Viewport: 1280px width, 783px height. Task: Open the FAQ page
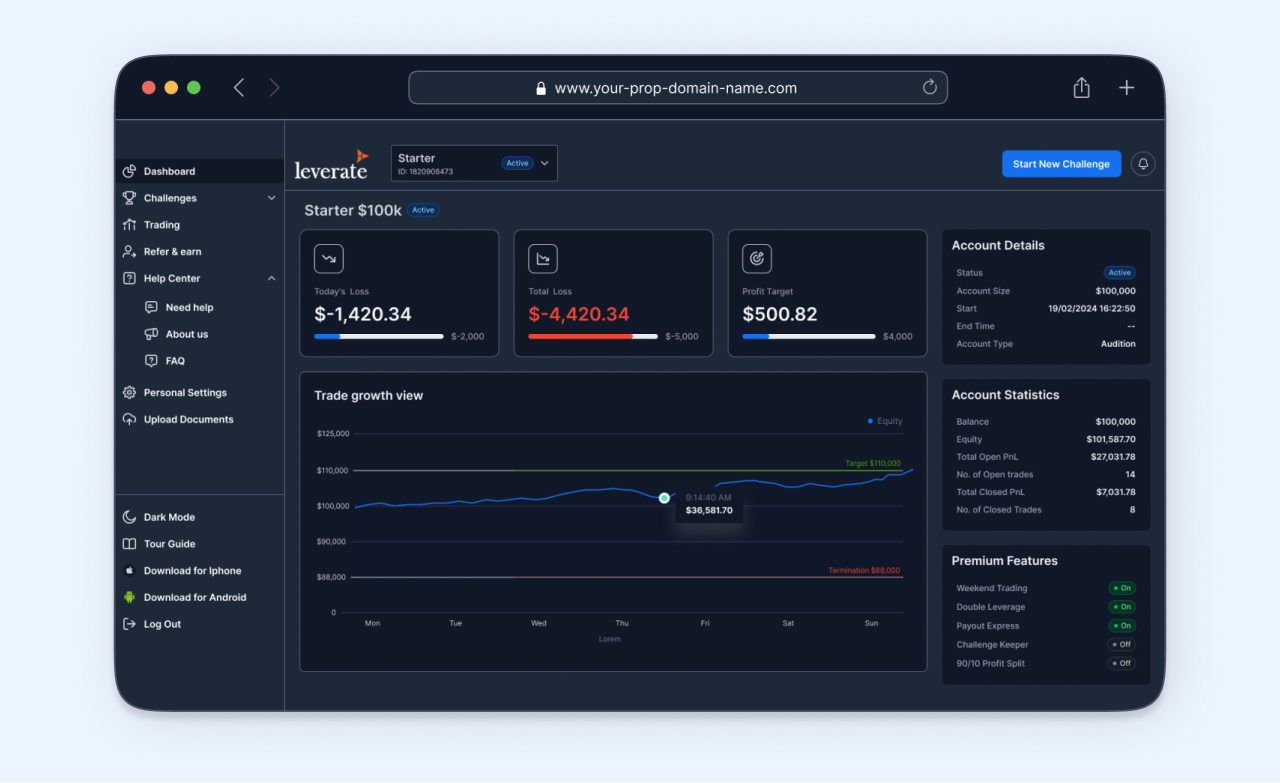tap(177, 361)
